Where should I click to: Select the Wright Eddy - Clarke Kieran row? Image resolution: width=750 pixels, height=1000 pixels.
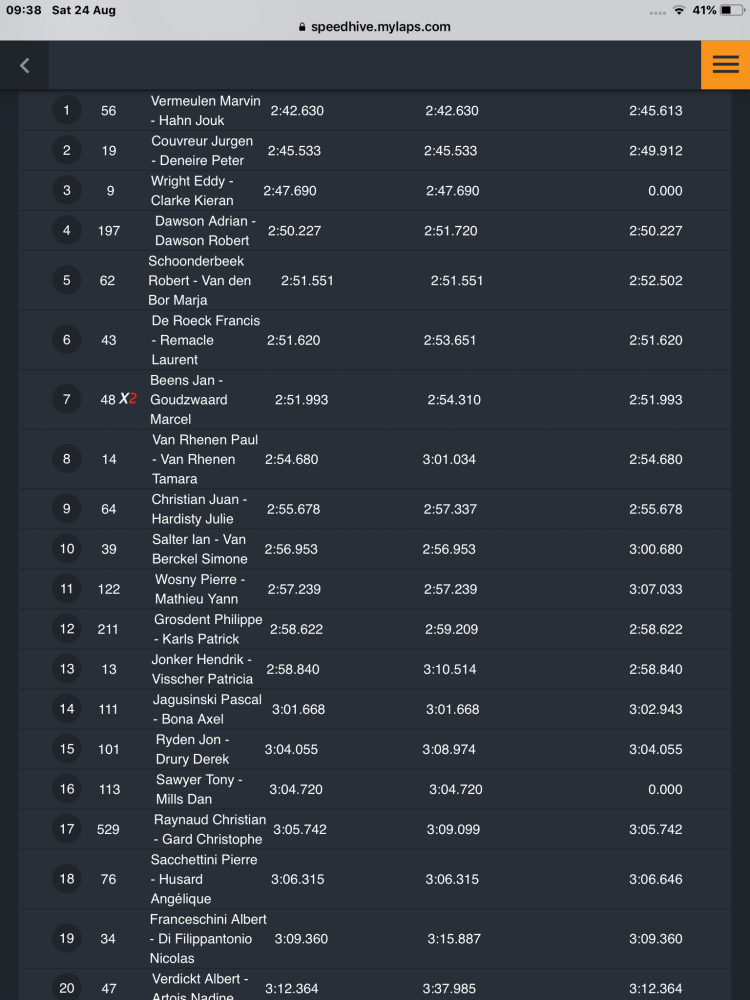(375, 190)
